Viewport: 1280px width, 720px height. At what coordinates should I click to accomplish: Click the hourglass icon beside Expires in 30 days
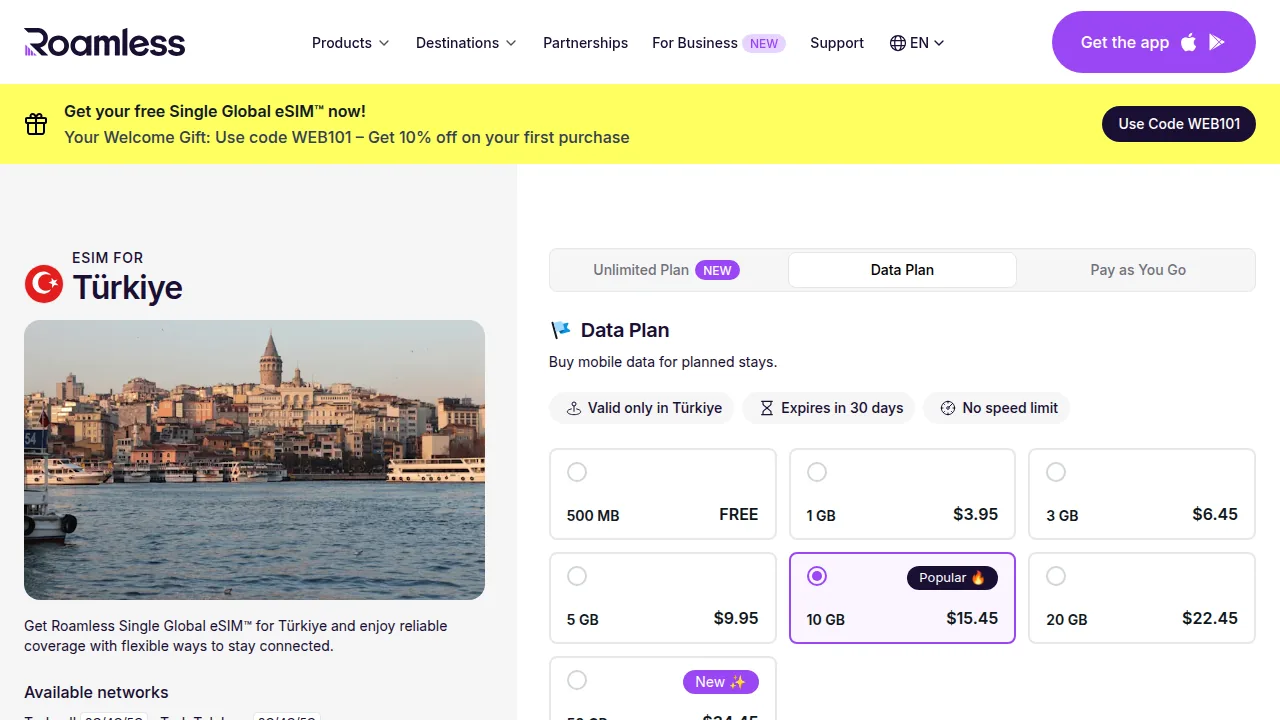767,408
